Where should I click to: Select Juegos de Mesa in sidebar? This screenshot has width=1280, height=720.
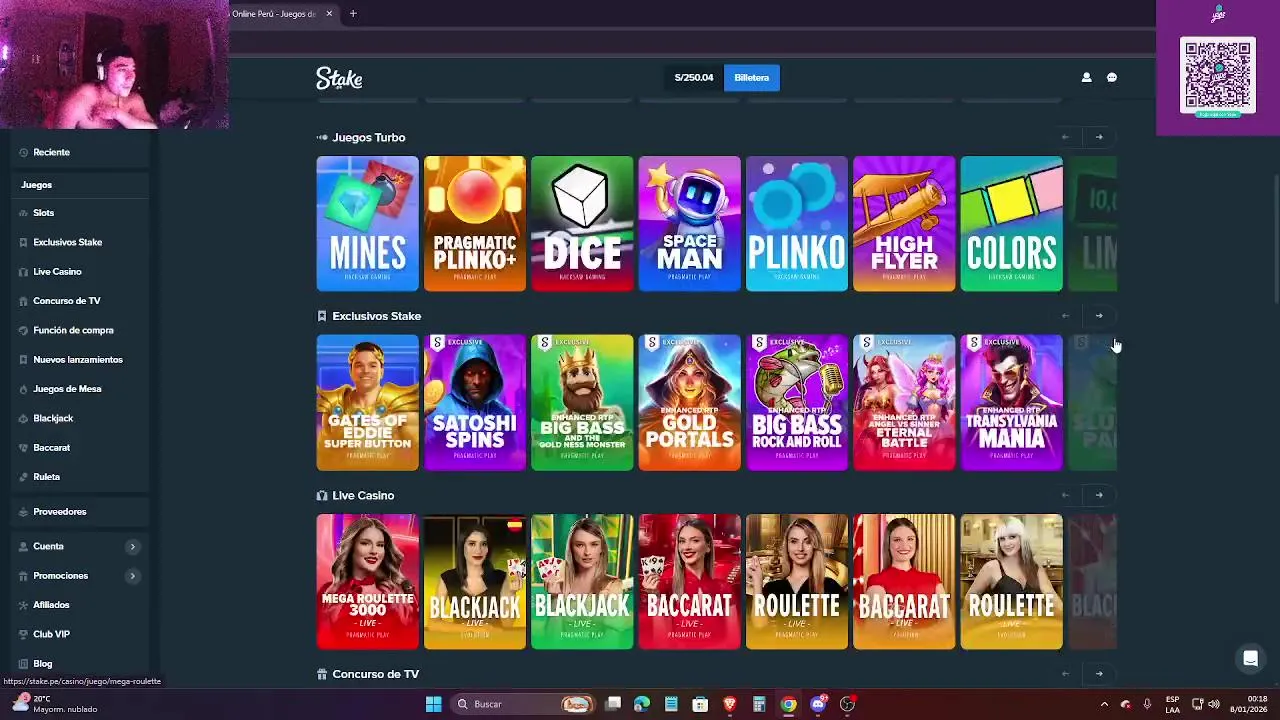[x=67, y=389]
